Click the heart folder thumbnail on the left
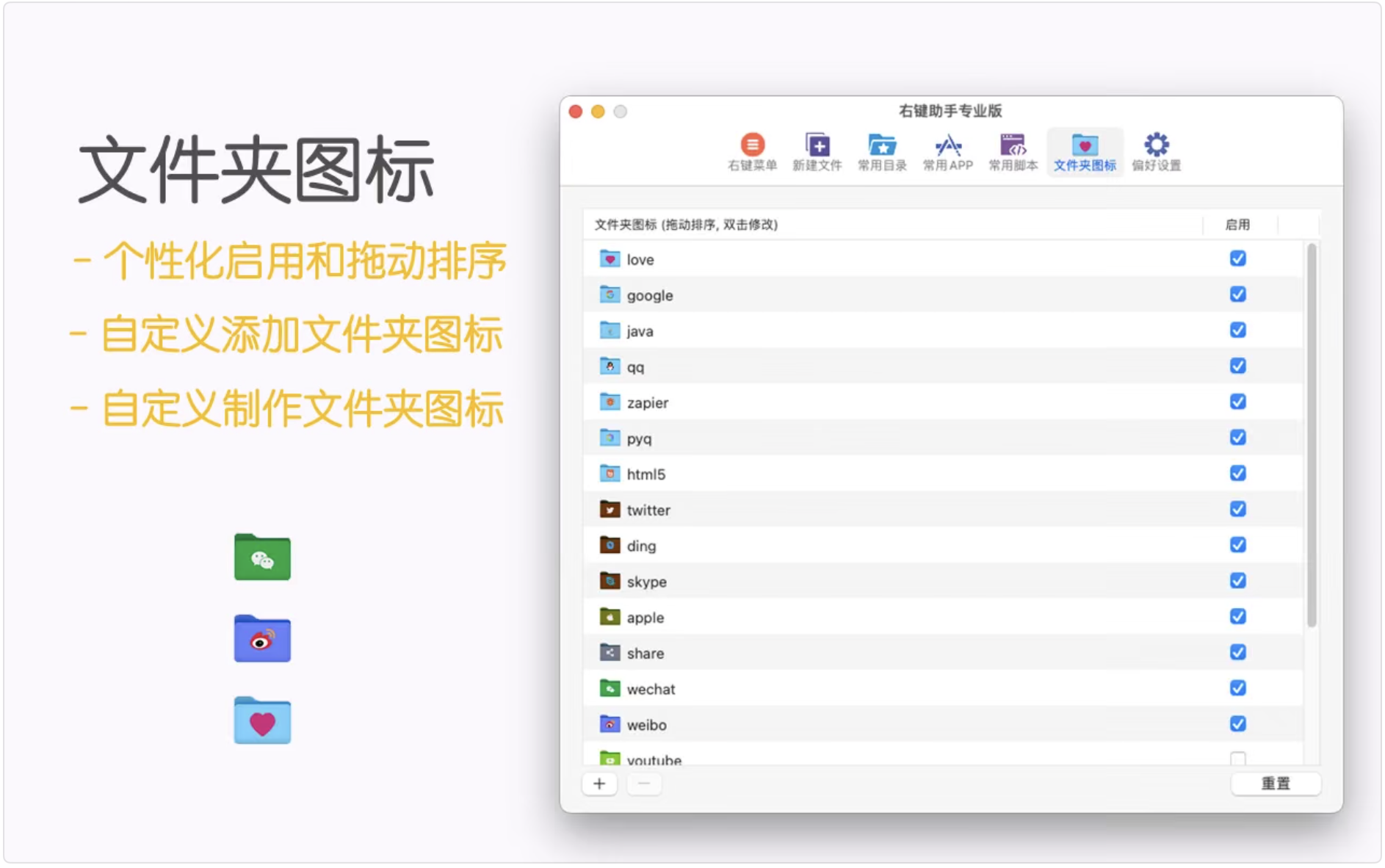1385x868 pixels. pos(261,720)
